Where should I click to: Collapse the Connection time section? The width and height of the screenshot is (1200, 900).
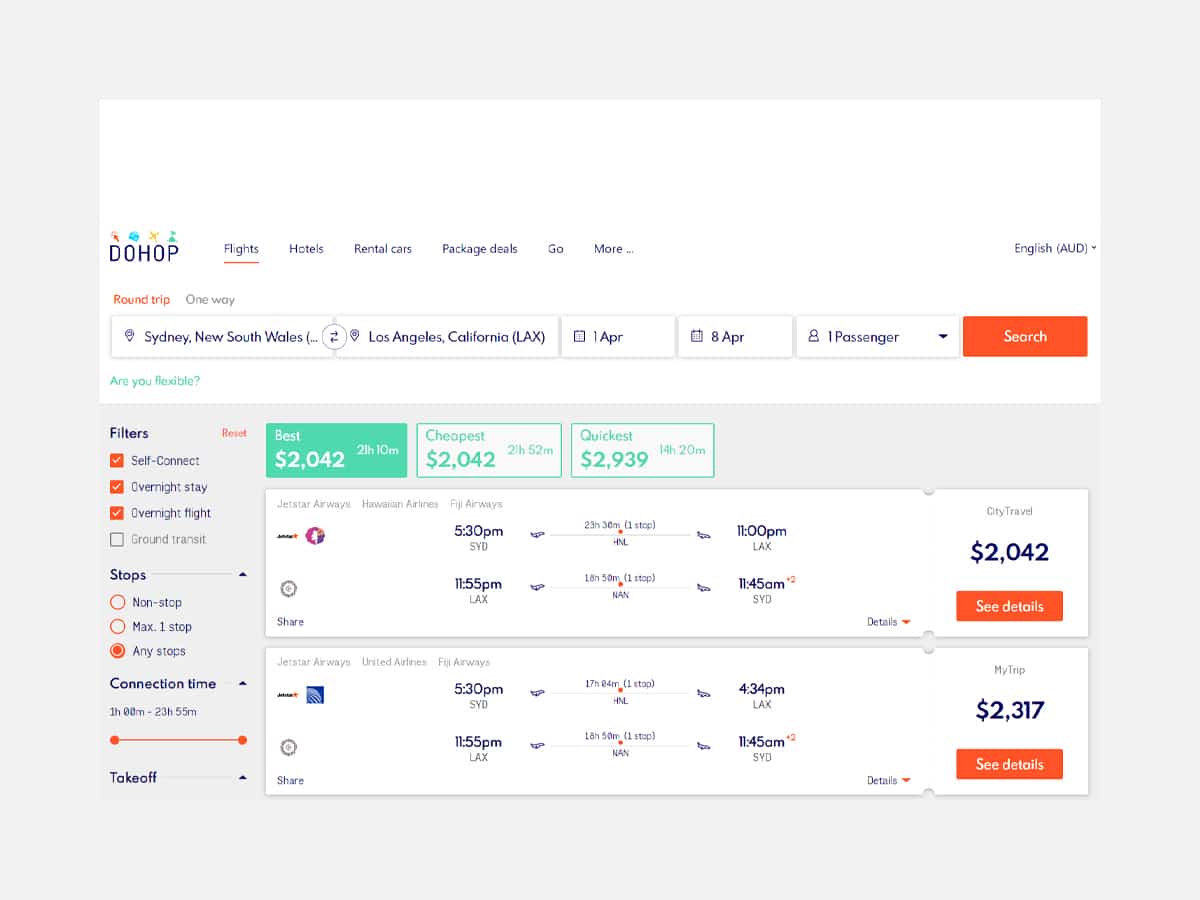point(242,684)
